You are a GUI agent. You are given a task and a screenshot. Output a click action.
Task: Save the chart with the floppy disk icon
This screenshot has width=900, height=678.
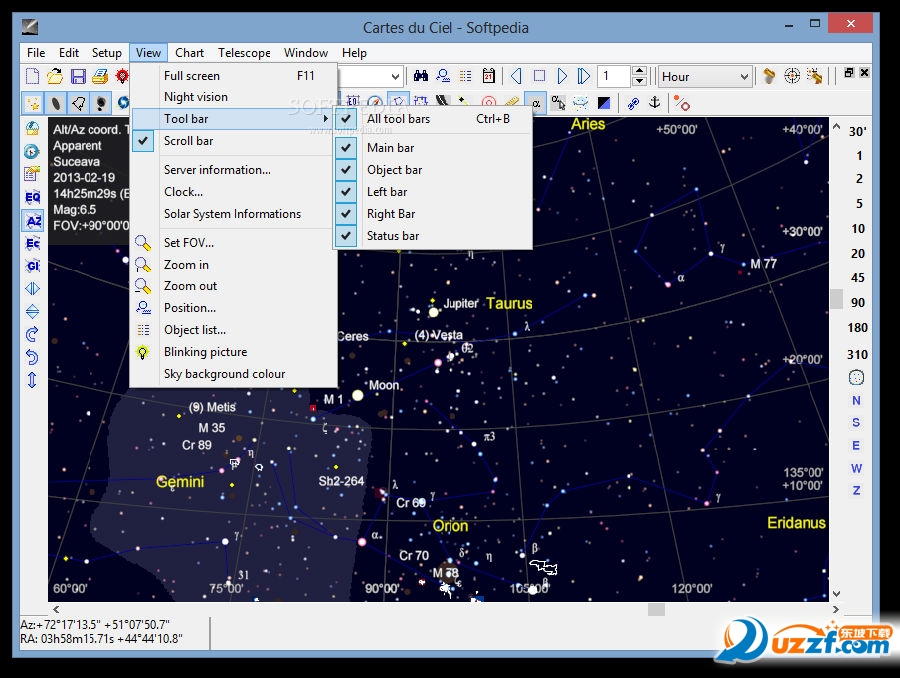pos(78,76)
